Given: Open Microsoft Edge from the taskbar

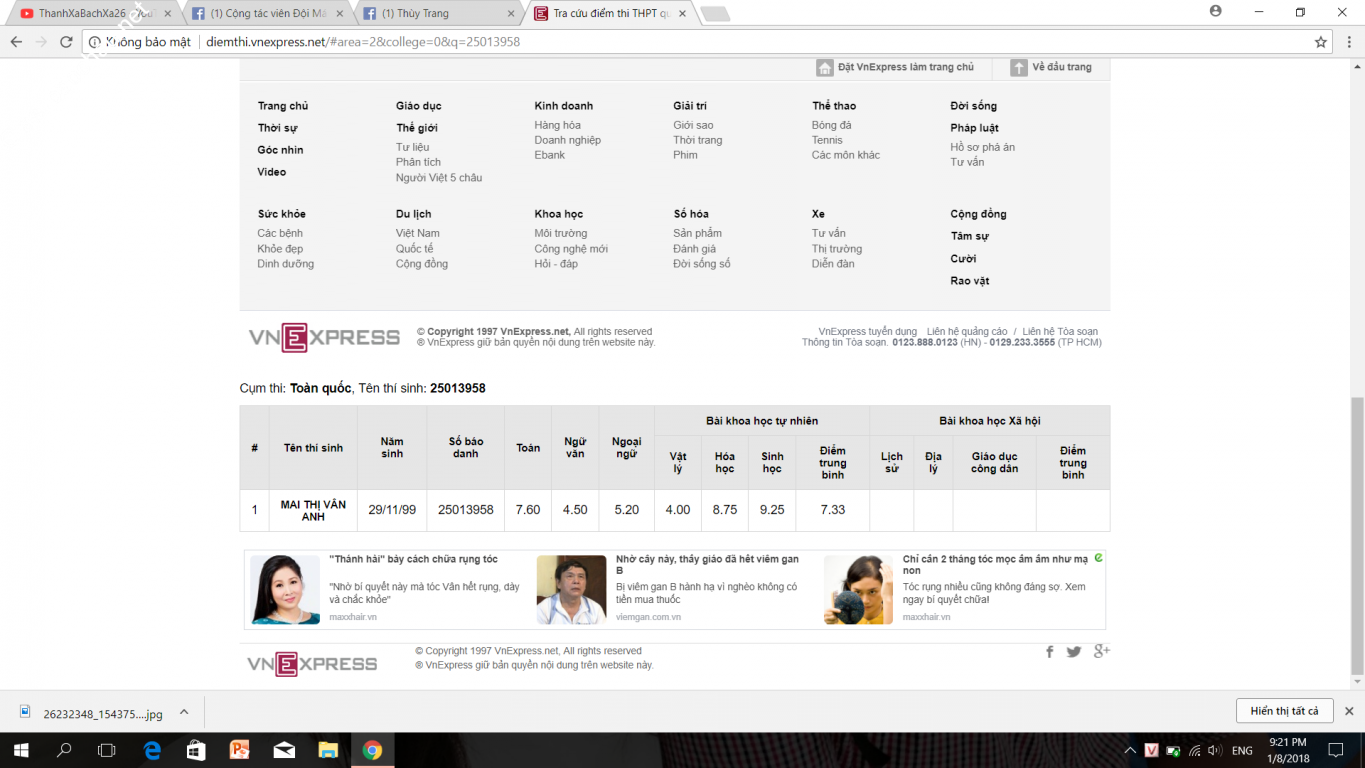Looking at the screenshot, I should 152,750.
